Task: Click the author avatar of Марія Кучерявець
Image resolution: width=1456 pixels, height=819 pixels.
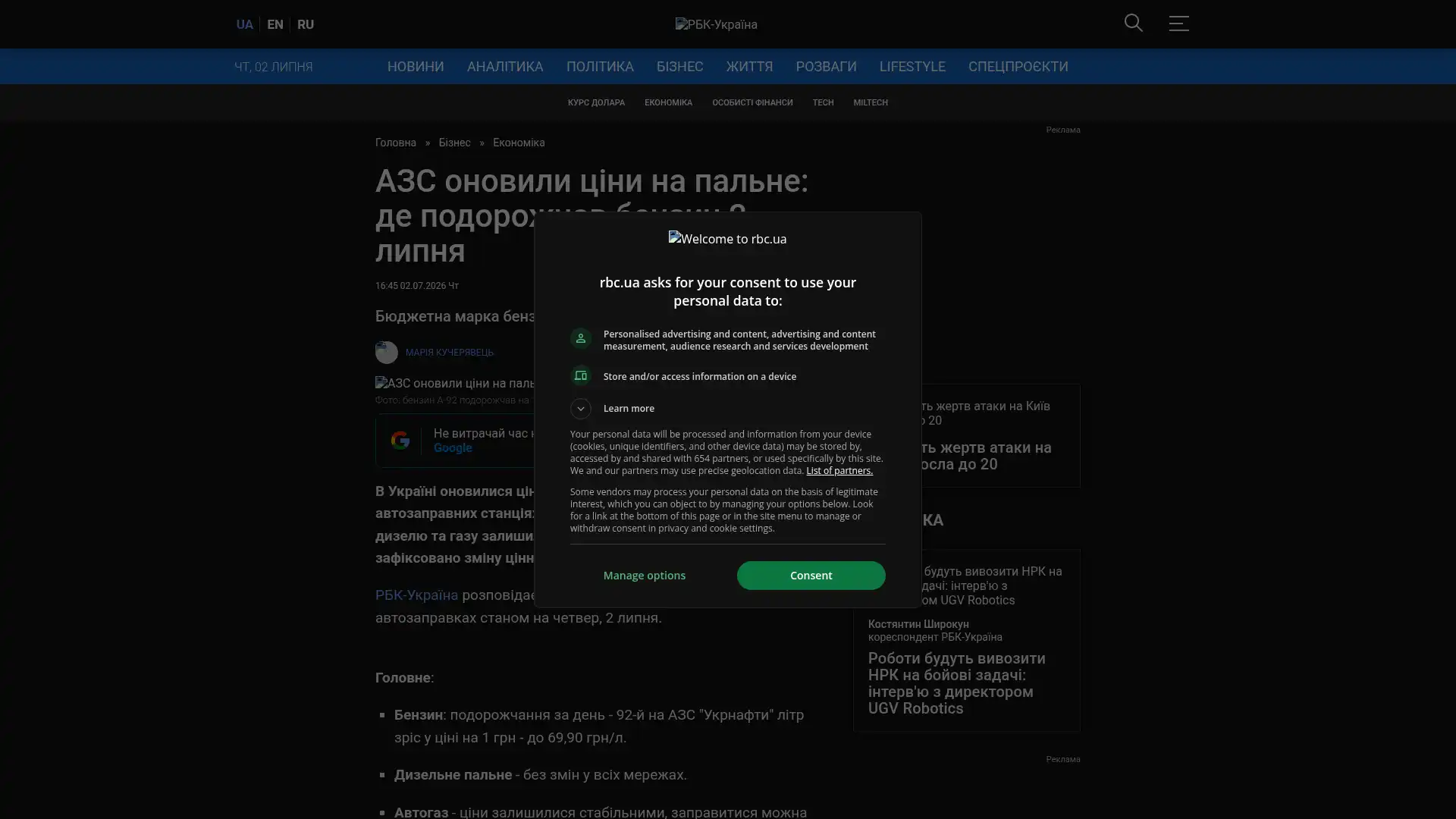Action: (386, 353)
